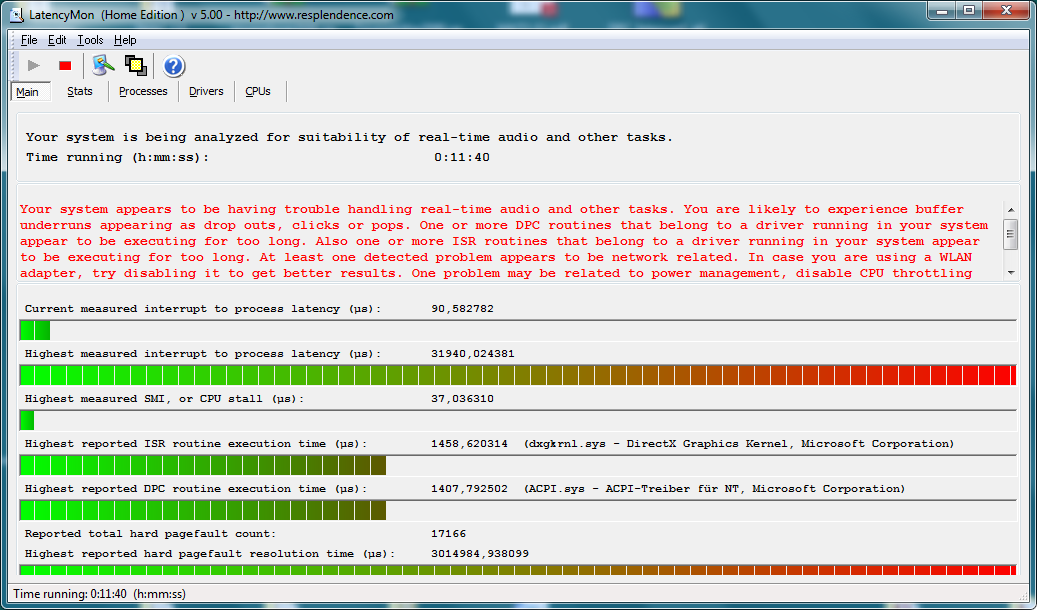The width and height of the screenshot is (1037, 610).
Task: Click the red warning message text
Action: 504,241
